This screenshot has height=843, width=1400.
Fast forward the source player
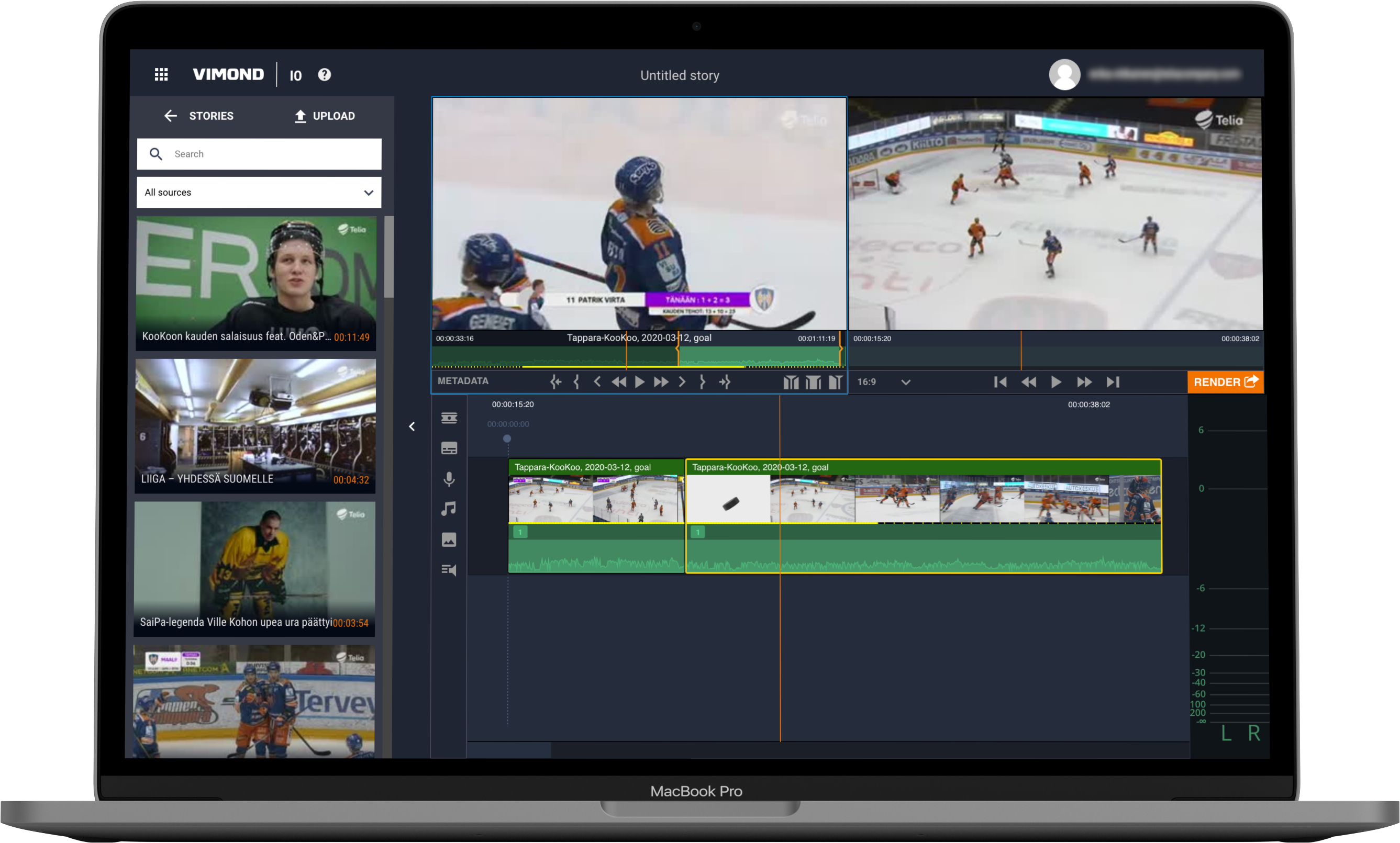click(661, 383)
